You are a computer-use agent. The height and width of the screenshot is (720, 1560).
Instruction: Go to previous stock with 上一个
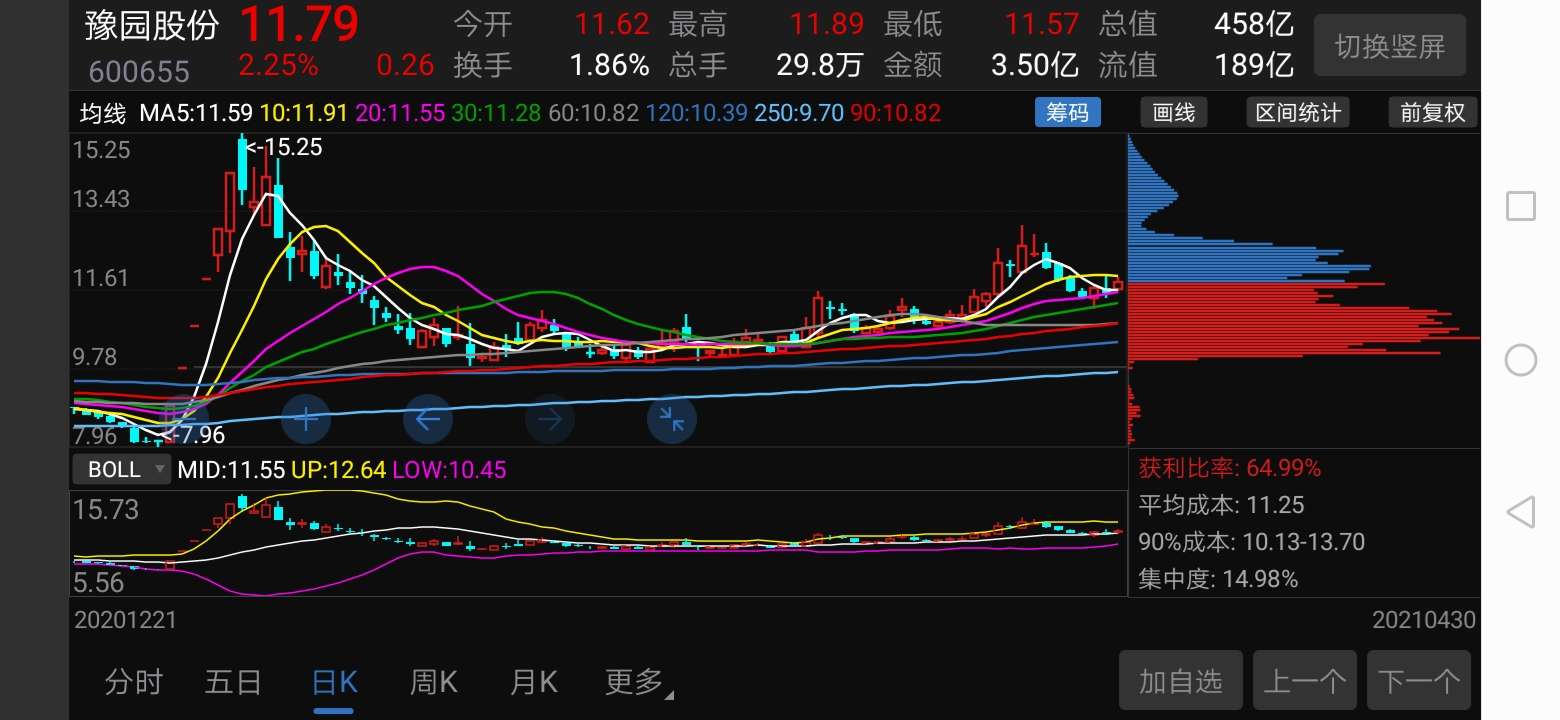(1305, 682)
